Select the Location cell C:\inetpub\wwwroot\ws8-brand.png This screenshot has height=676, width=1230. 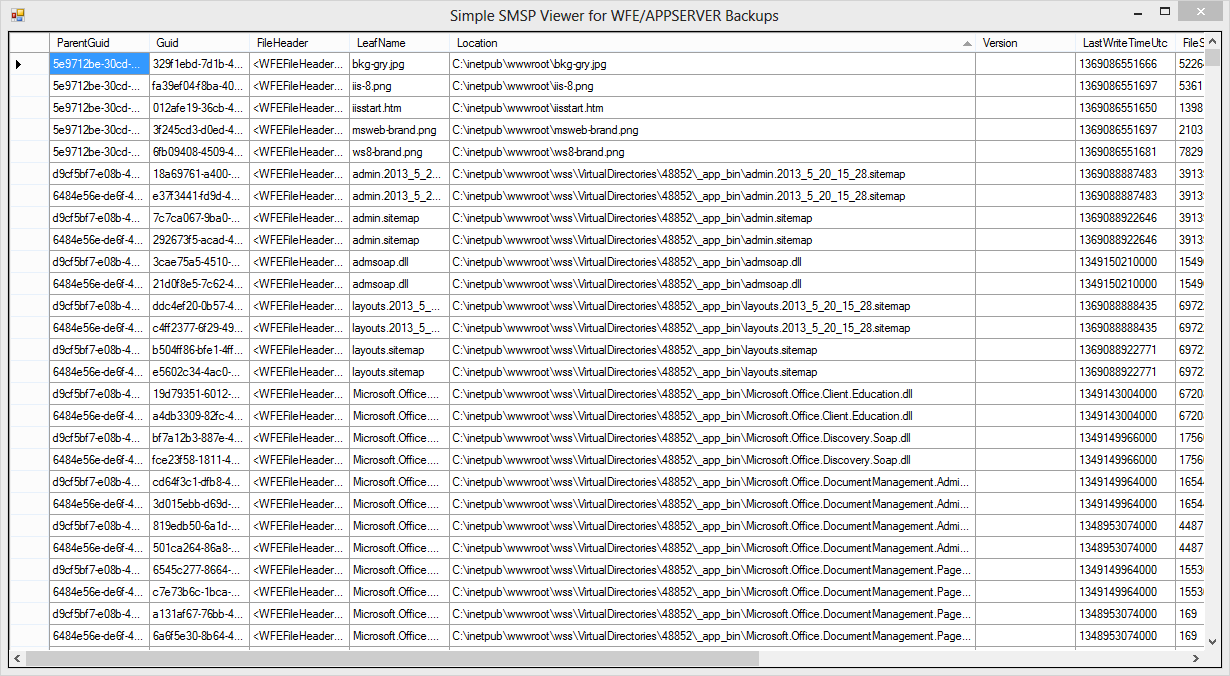pyautogui.click(x=712, y=152)
